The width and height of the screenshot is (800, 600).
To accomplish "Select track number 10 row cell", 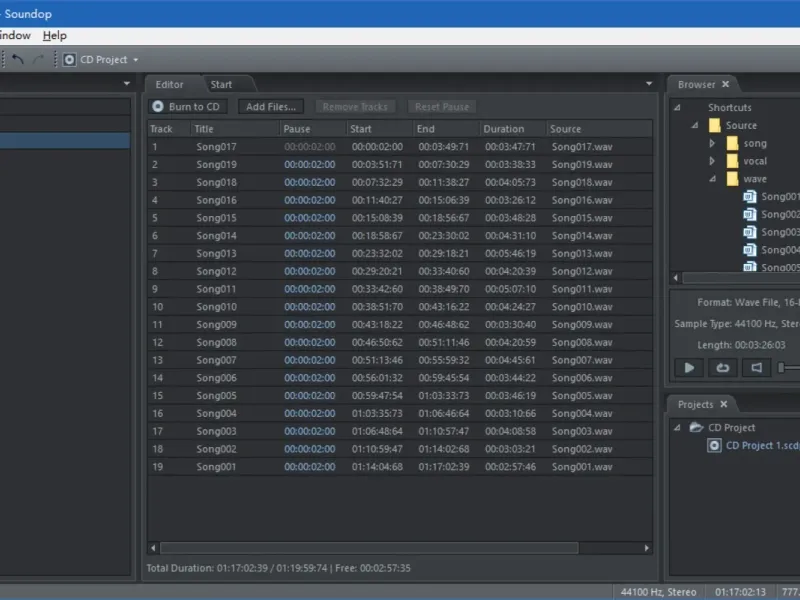I will click(158, 307).
